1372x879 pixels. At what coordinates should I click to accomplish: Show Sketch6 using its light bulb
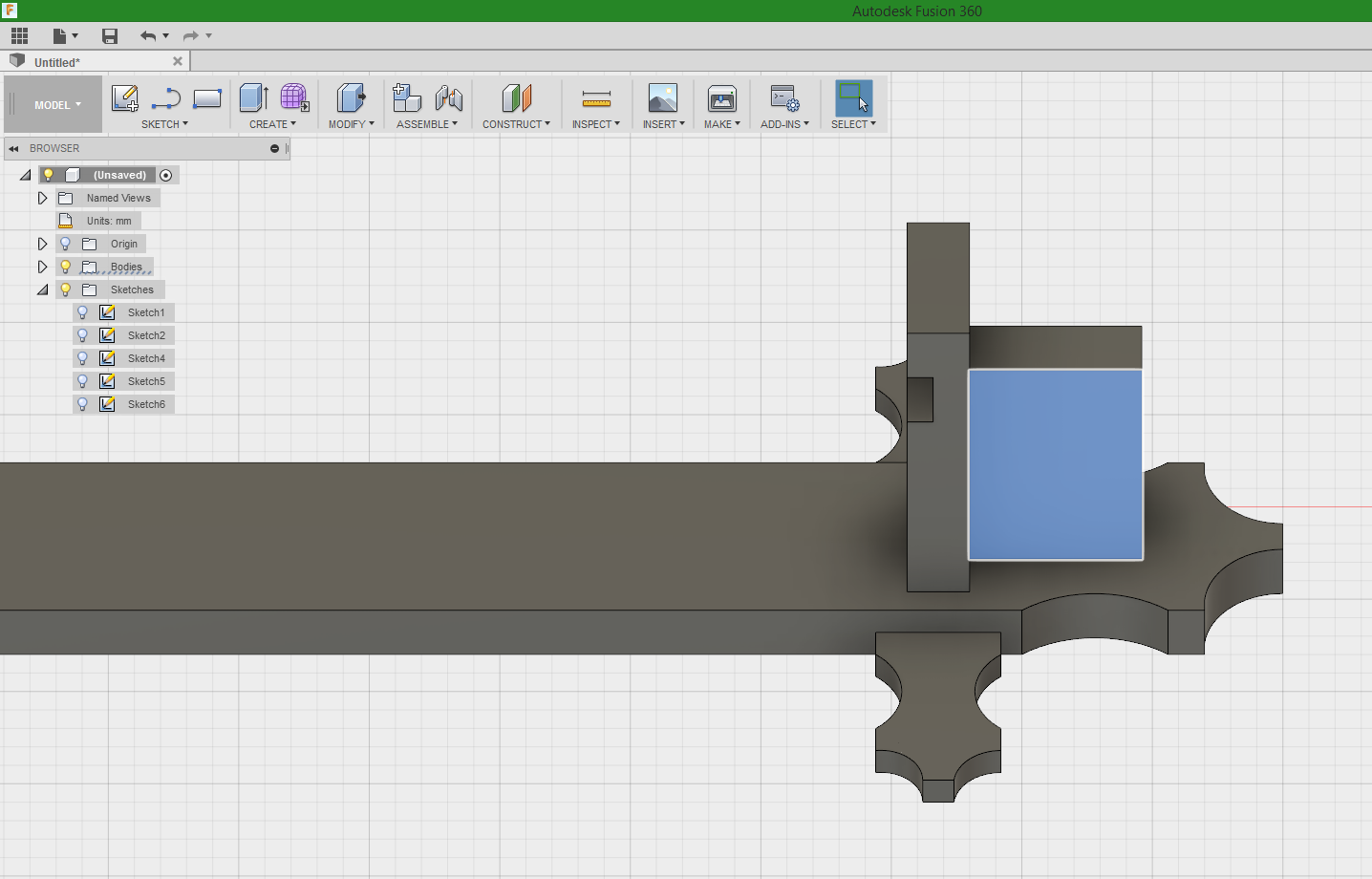click(83, 404)
